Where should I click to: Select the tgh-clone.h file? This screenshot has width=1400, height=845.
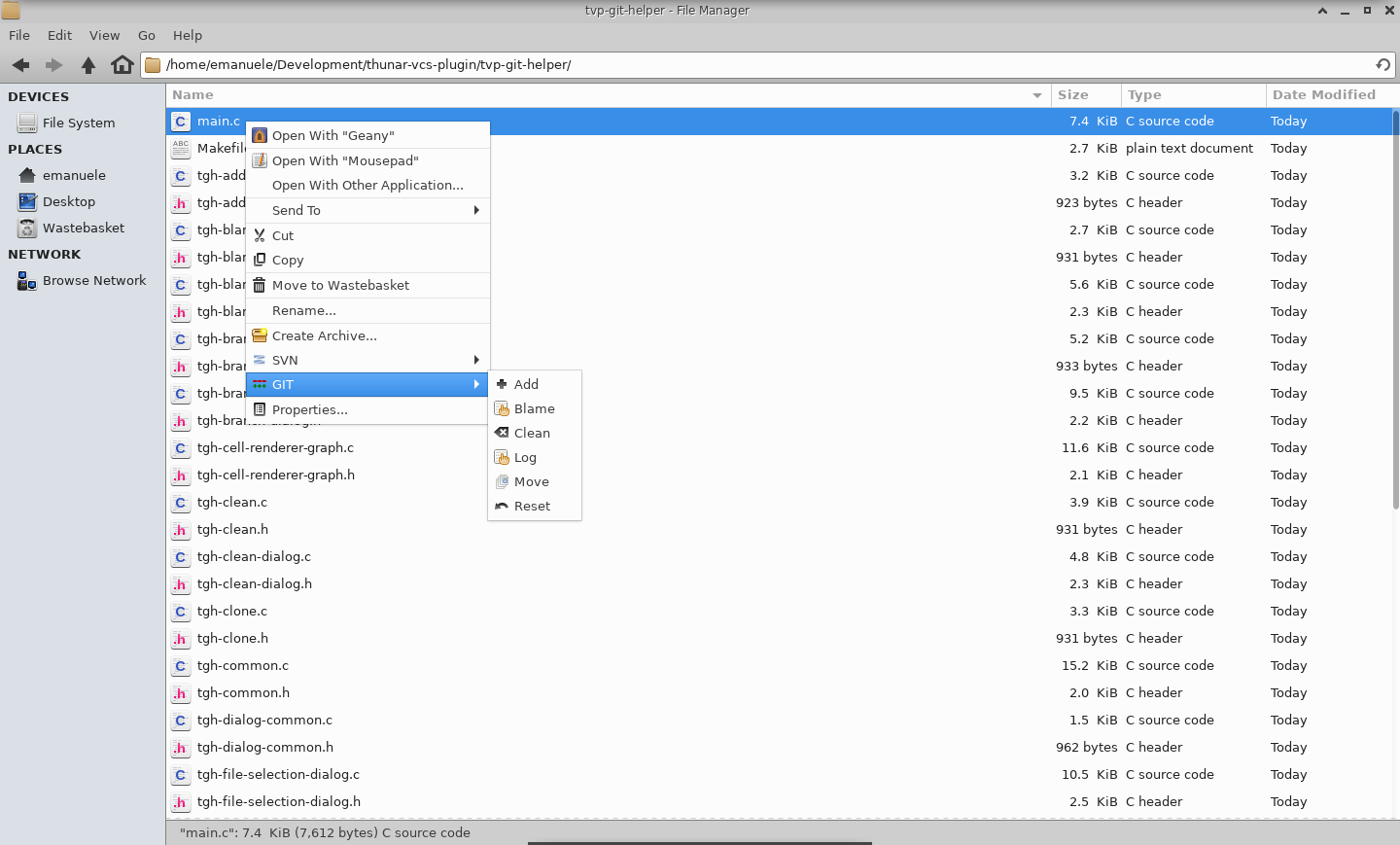(232, 638)
